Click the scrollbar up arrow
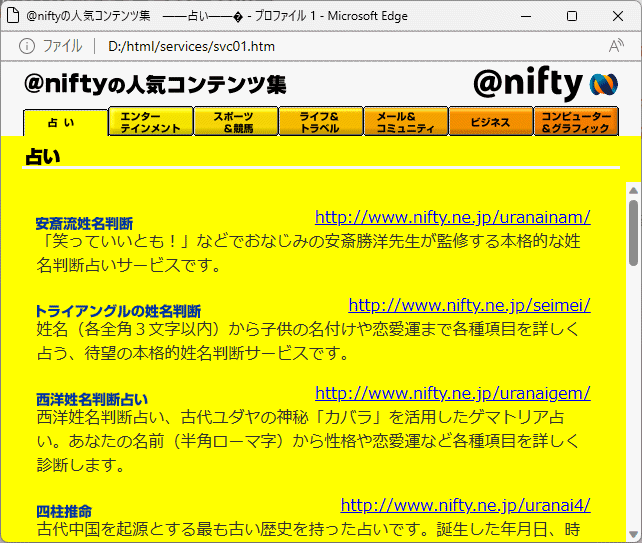 pos(633,191)
